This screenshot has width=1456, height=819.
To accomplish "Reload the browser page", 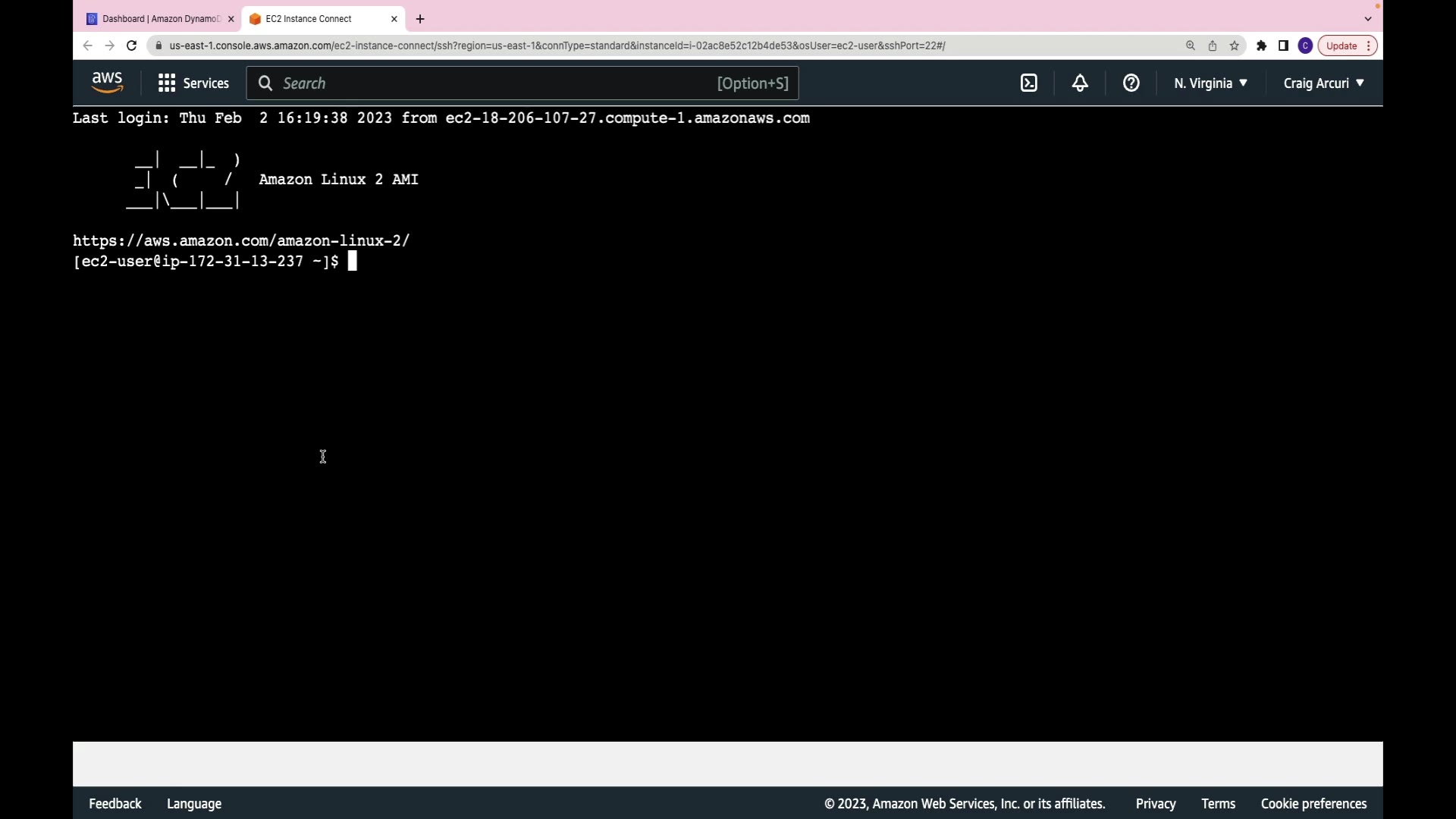I will point(131,45).
